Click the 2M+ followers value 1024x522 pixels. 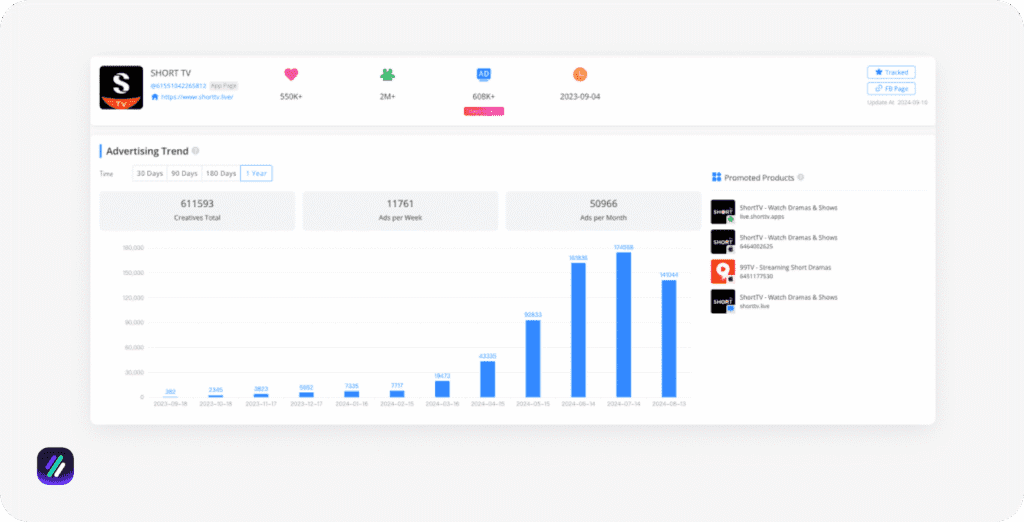click(x=387, y=97)
